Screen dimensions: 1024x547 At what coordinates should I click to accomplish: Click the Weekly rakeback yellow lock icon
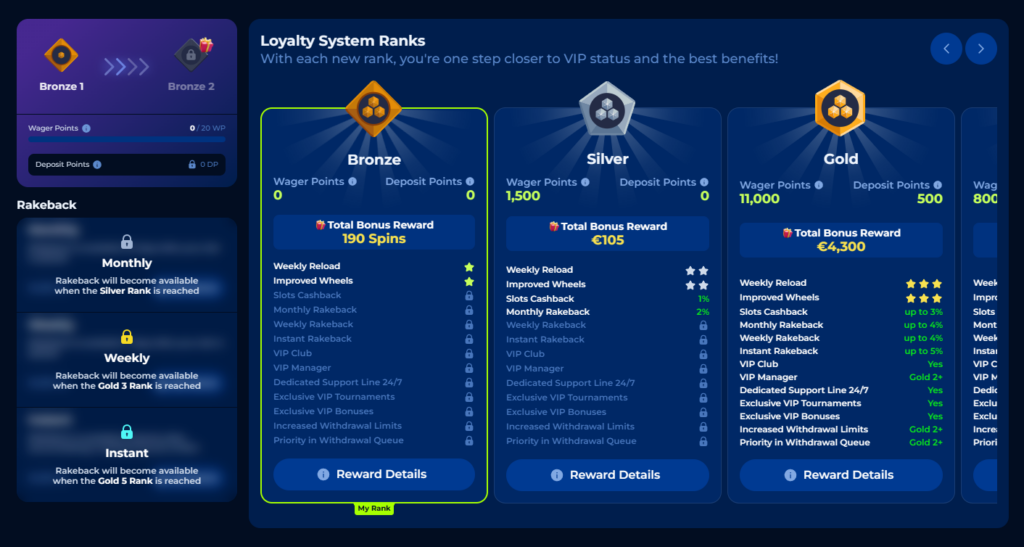127,336
